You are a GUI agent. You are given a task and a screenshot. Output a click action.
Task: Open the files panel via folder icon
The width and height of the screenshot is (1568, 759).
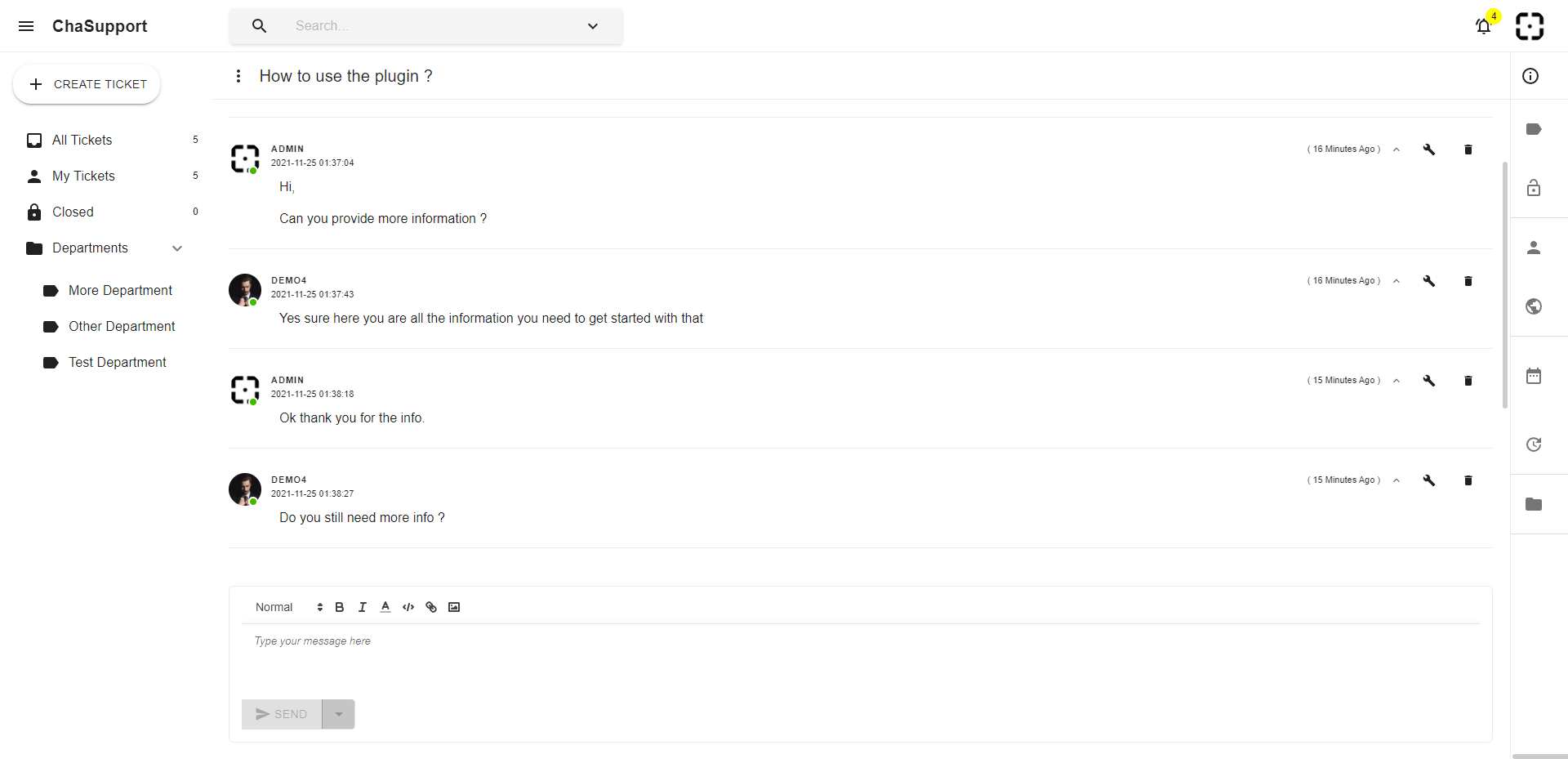[1534, 505]
